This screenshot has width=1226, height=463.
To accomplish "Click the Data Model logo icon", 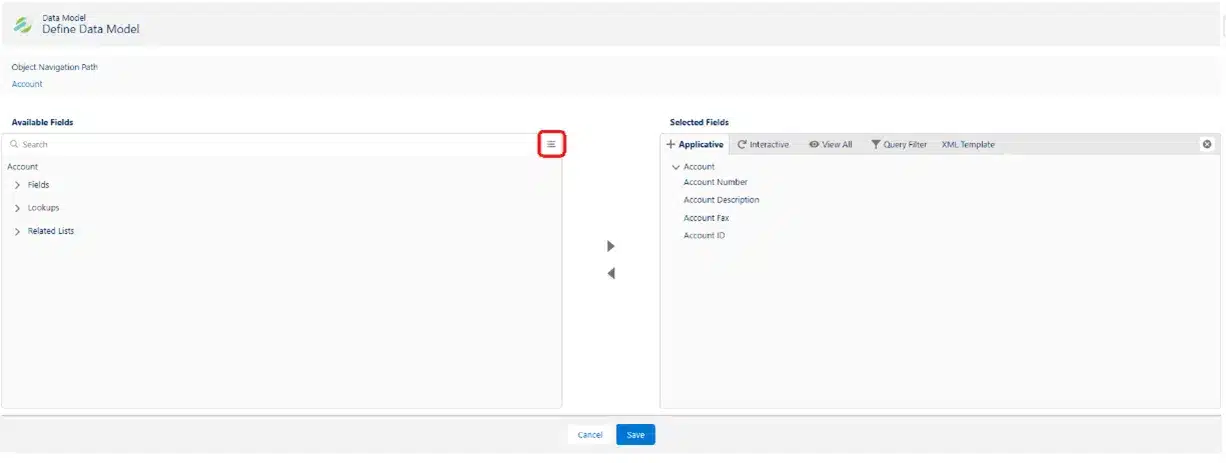I will tap(22, 24).
